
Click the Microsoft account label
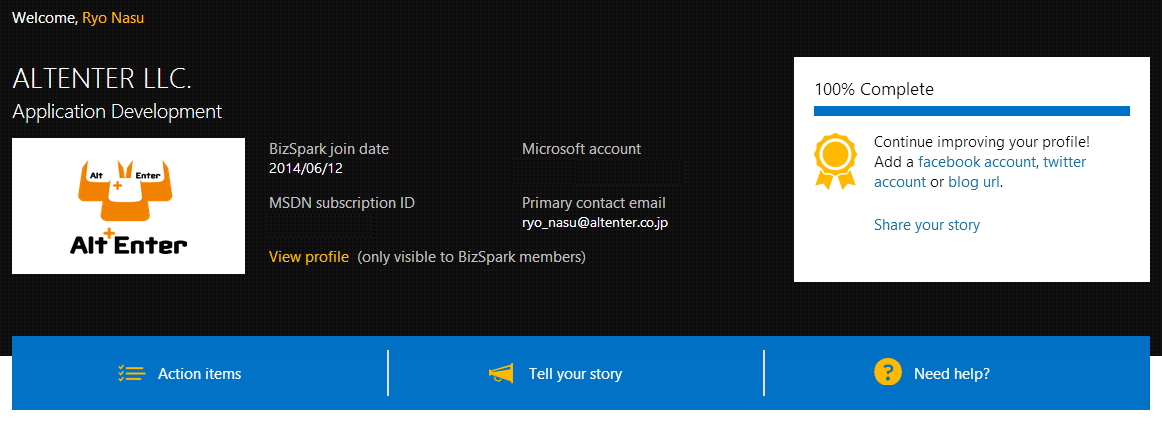pyautogui.click(x=581, y=149)
